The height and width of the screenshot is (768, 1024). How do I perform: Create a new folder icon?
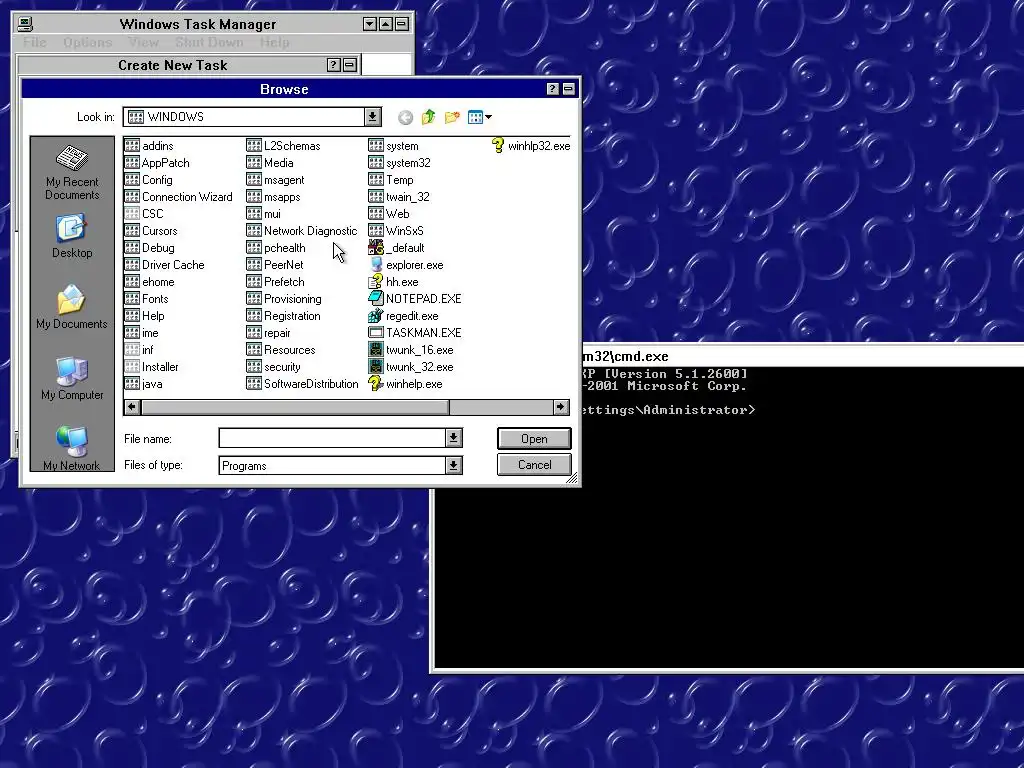tap(452, 118)
